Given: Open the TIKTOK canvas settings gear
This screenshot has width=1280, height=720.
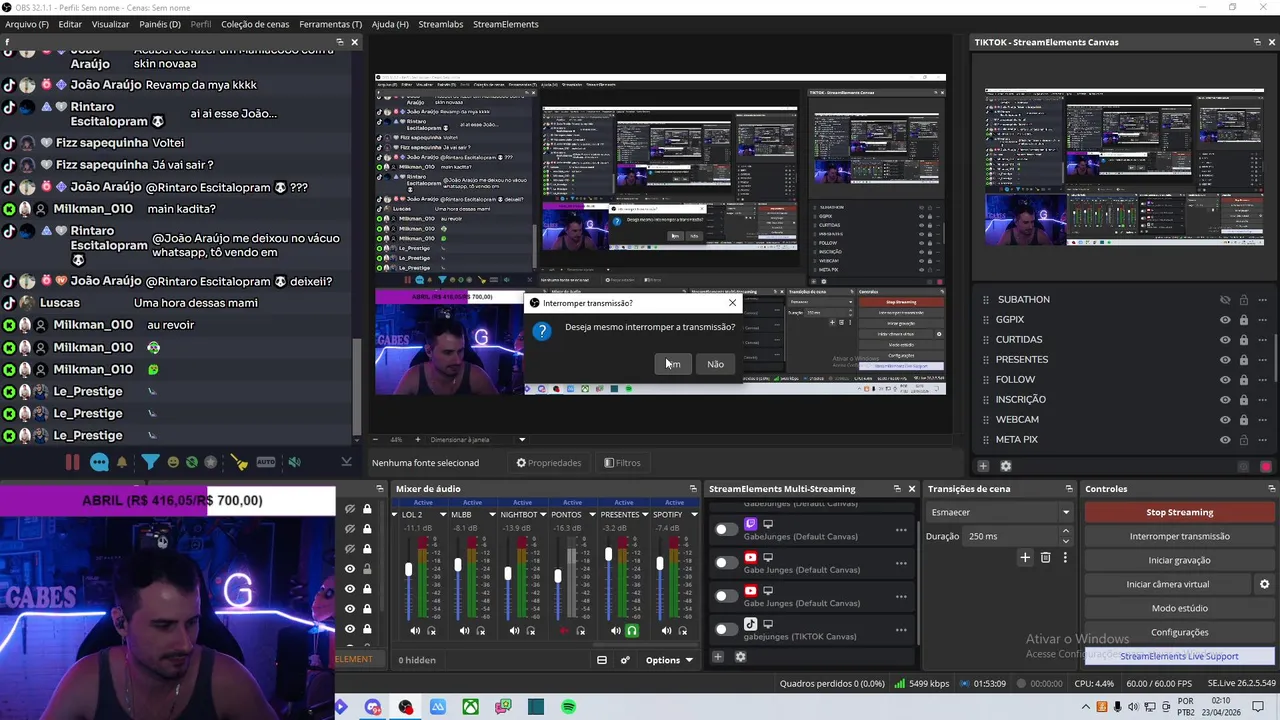Looking at the screenshot, I should pos(1006,466).
